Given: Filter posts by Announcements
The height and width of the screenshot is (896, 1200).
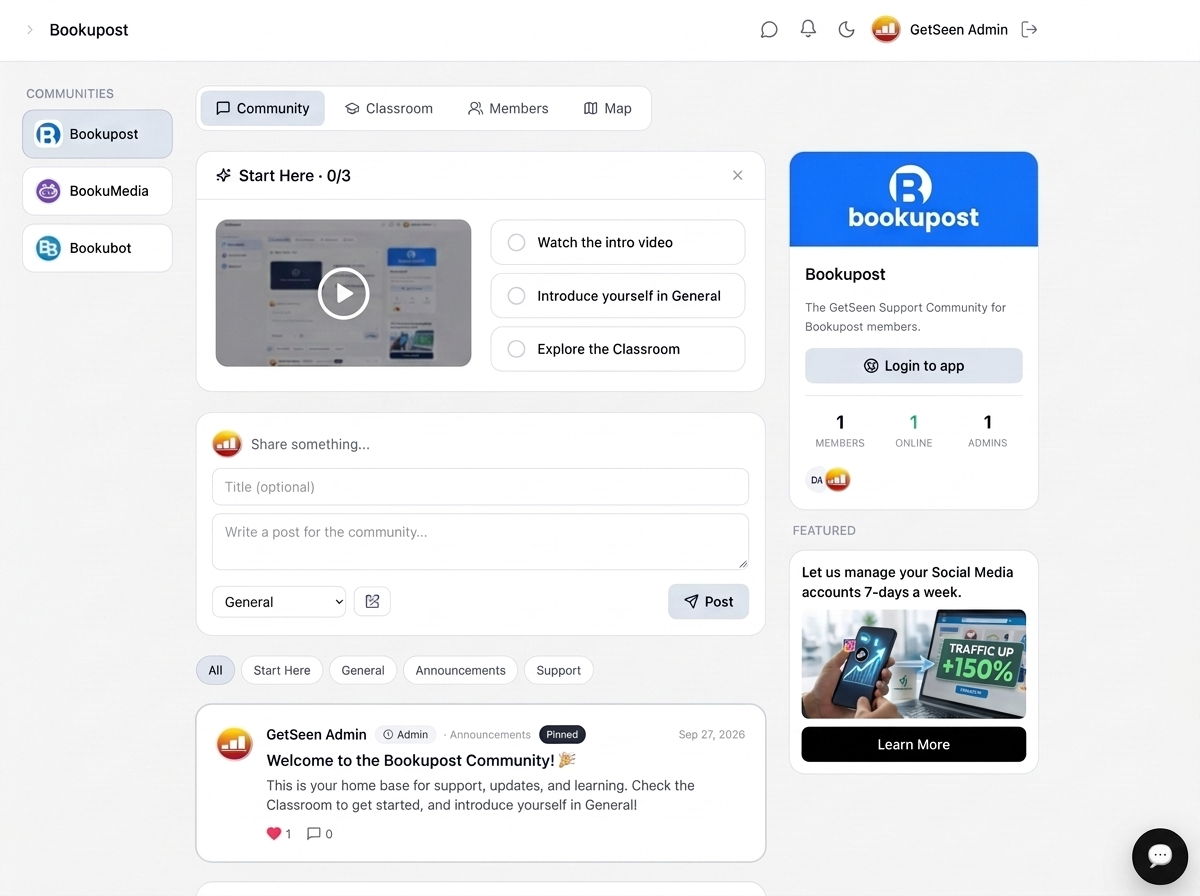Looking at the screenshot, I should pos(460,670).
